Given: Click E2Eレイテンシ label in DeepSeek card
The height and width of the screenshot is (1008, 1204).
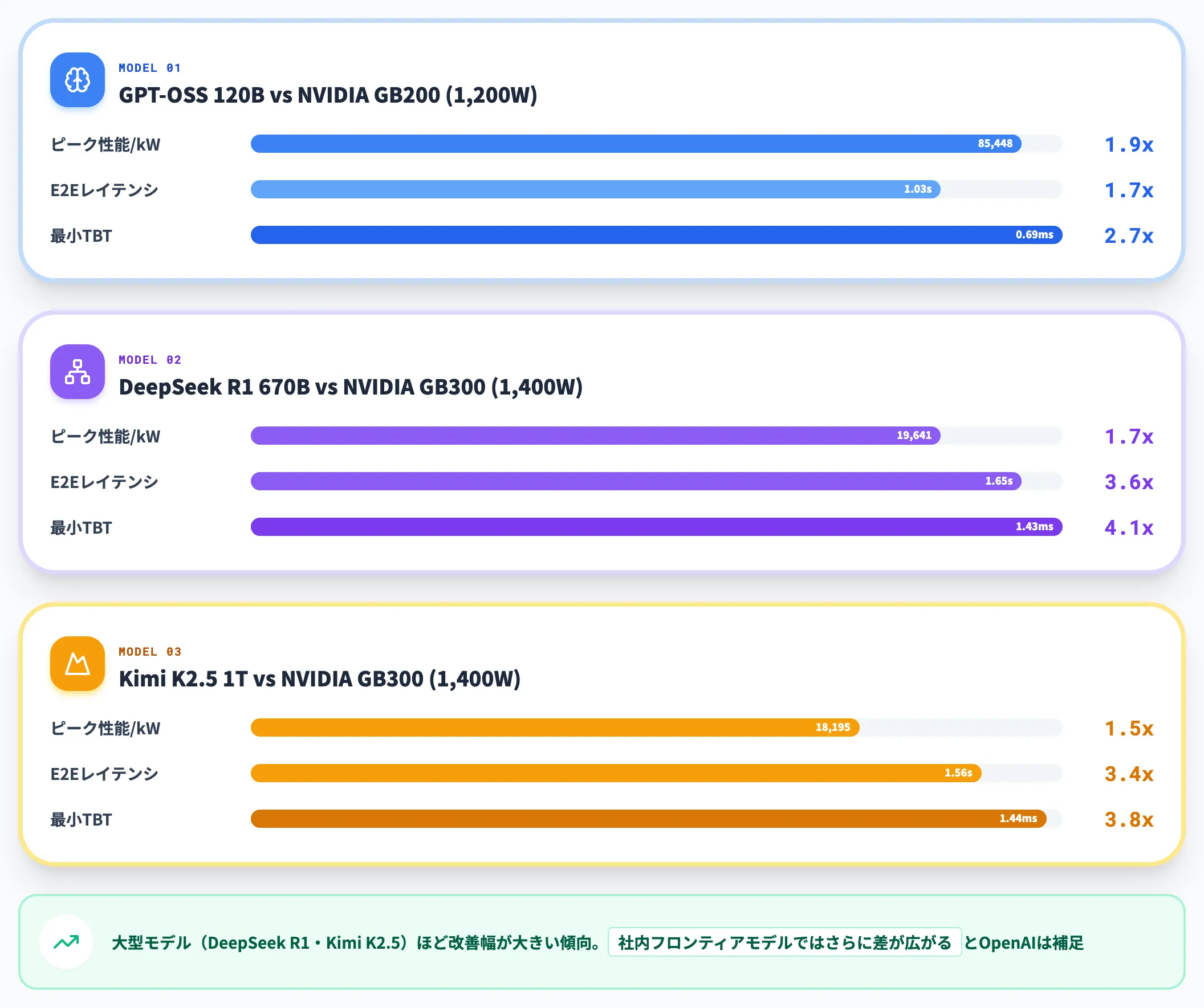Looking at the screenshot, I should pyautogui.click(x=104, y=482).
